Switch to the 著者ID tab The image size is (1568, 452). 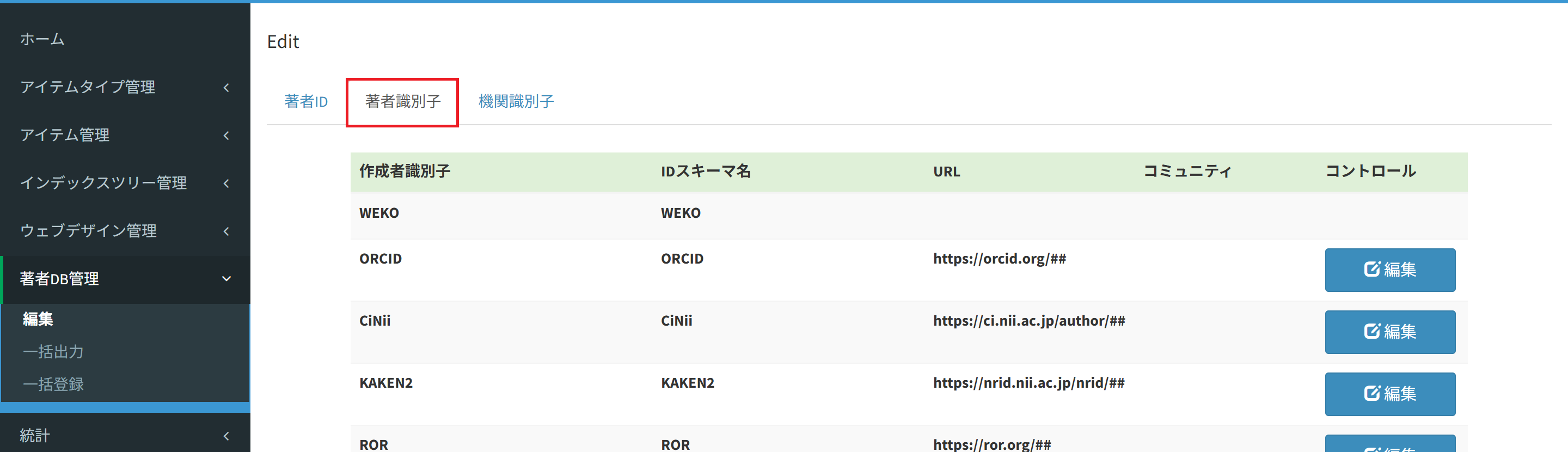pos(305,102)
